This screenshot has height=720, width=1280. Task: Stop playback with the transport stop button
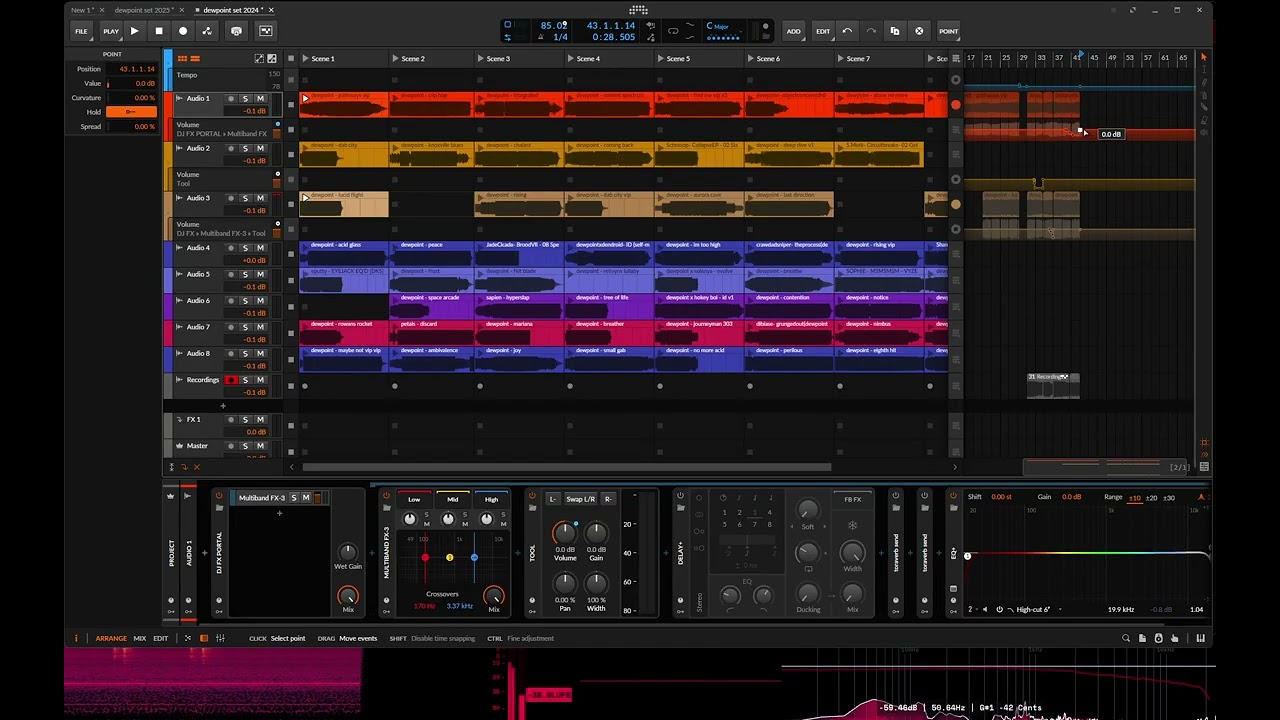[x=158, y=31]
